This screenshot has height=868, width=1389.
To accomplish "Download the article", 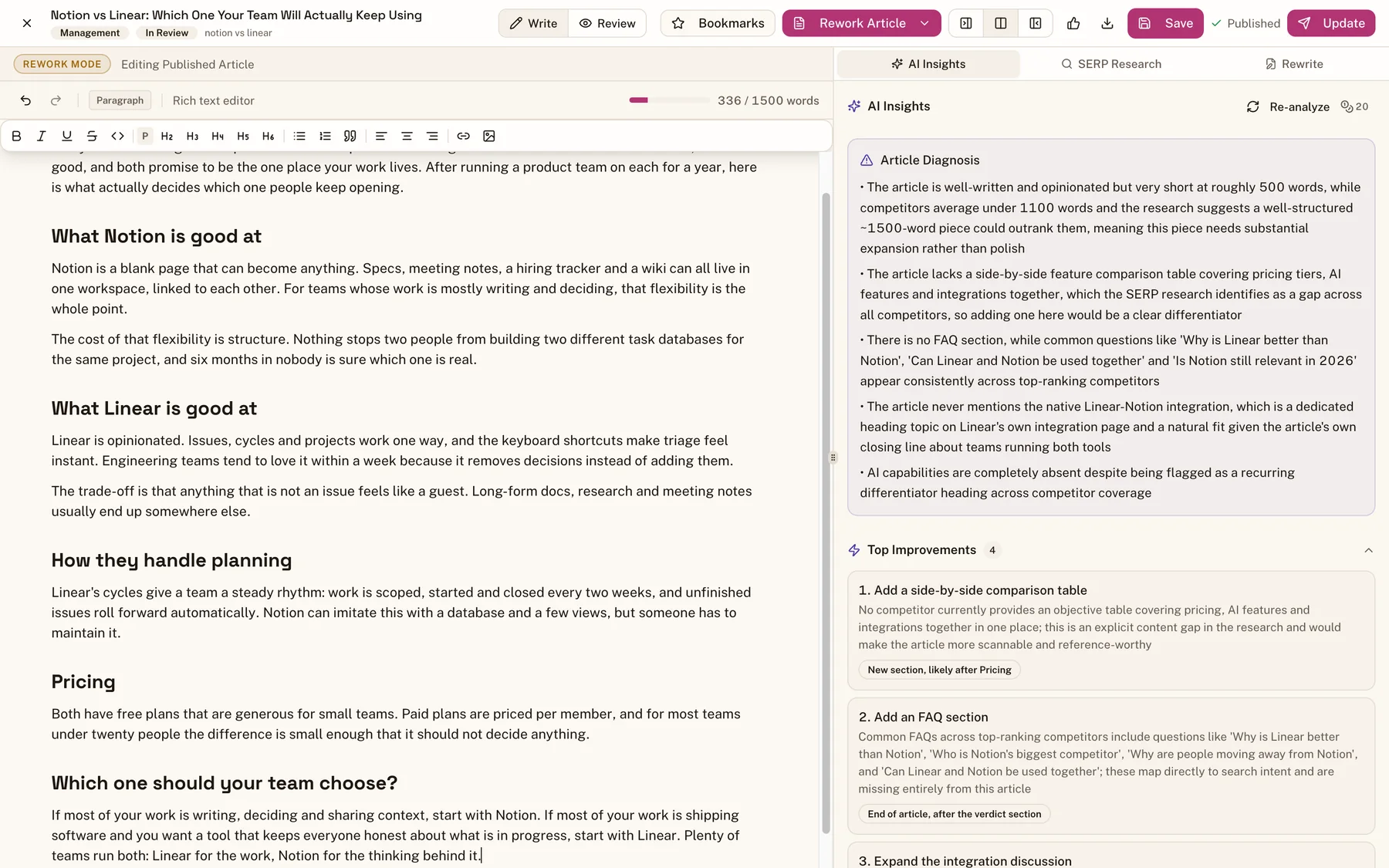I will [x=1107, y=23].
